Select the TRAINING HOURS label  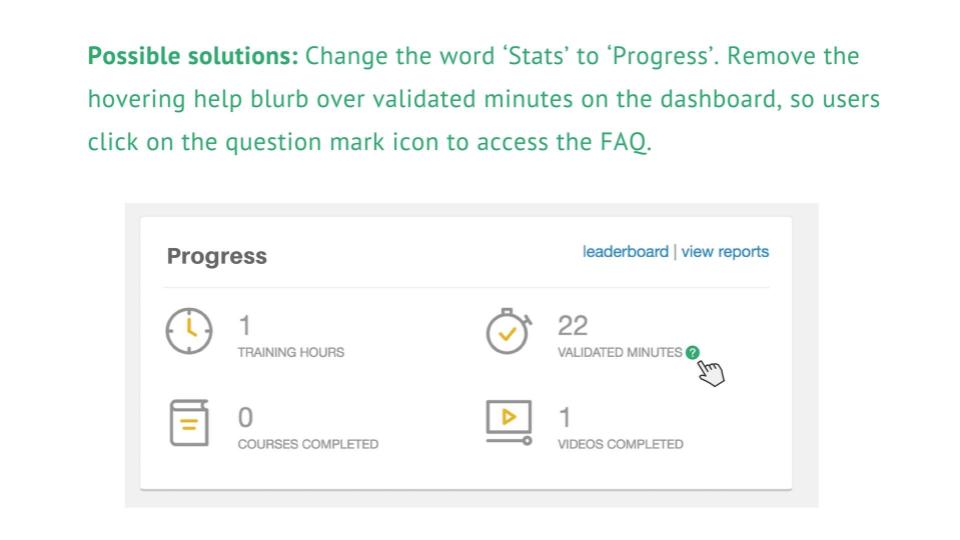291,352
